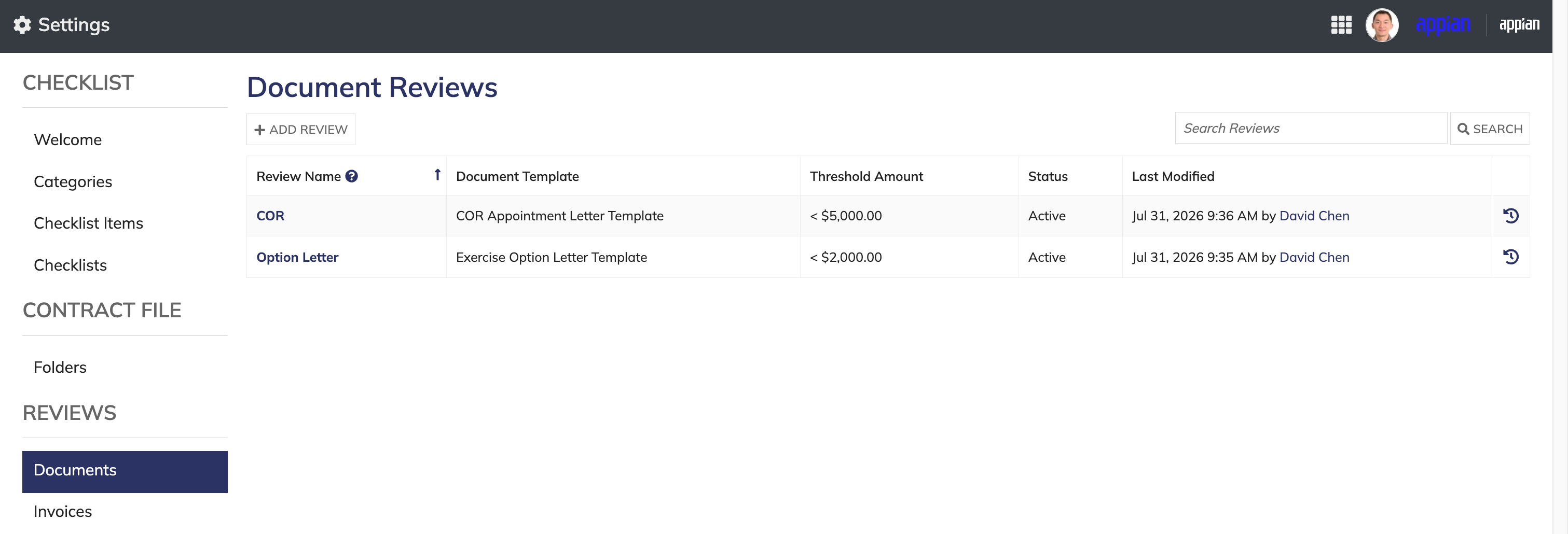
Task: Click the Status column header
Action: (1048, 176)
